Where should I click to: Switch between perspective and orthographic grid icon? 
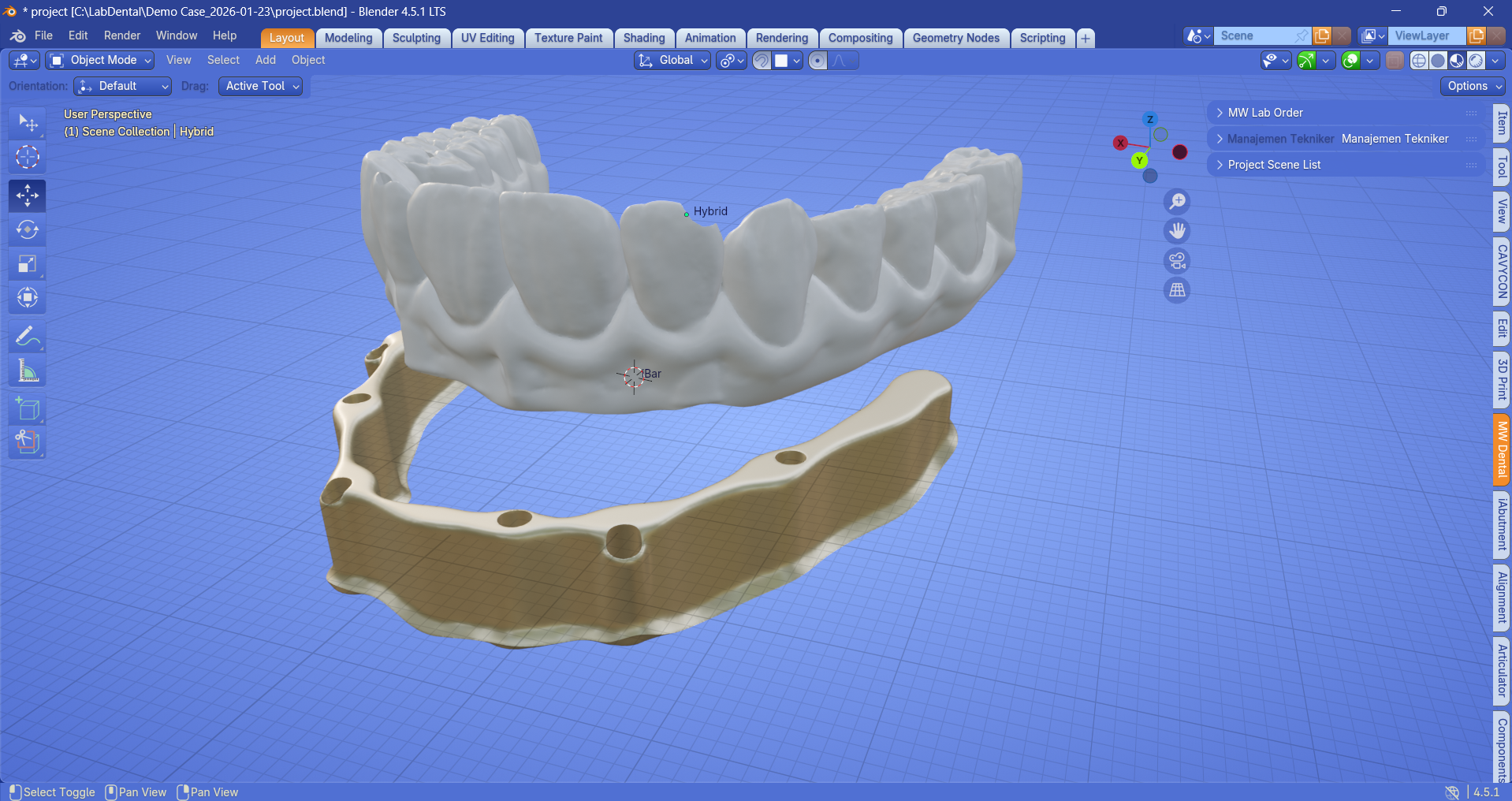coord(1177,290)
